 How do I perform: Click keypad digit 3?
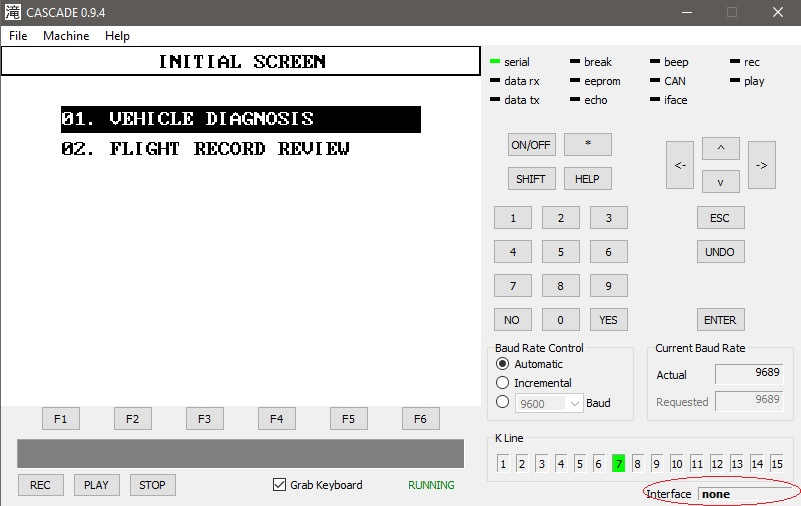[x=608, y=218]
